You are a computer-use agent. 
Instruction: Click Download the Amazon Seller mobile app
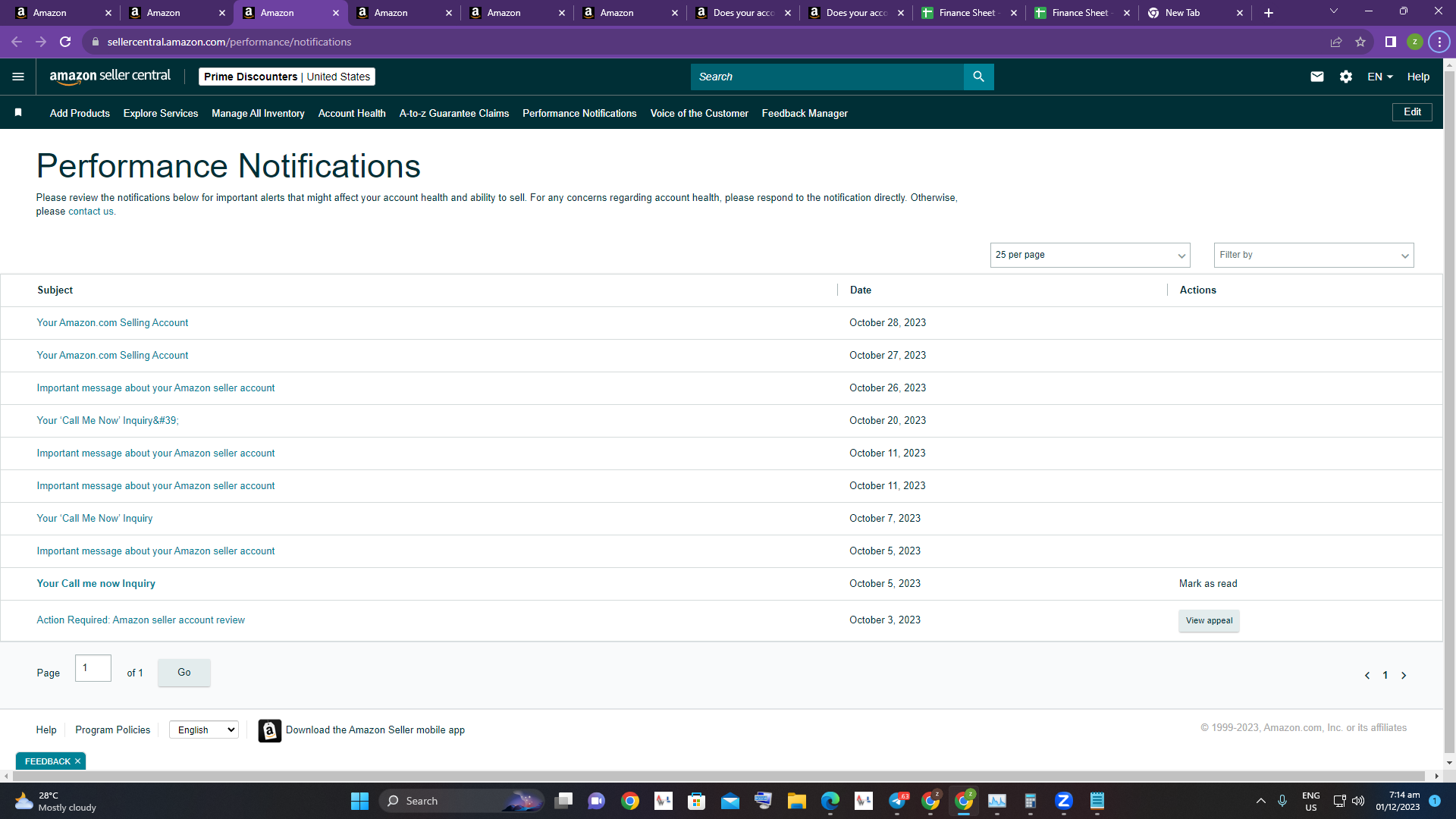(x=375, y=730)
